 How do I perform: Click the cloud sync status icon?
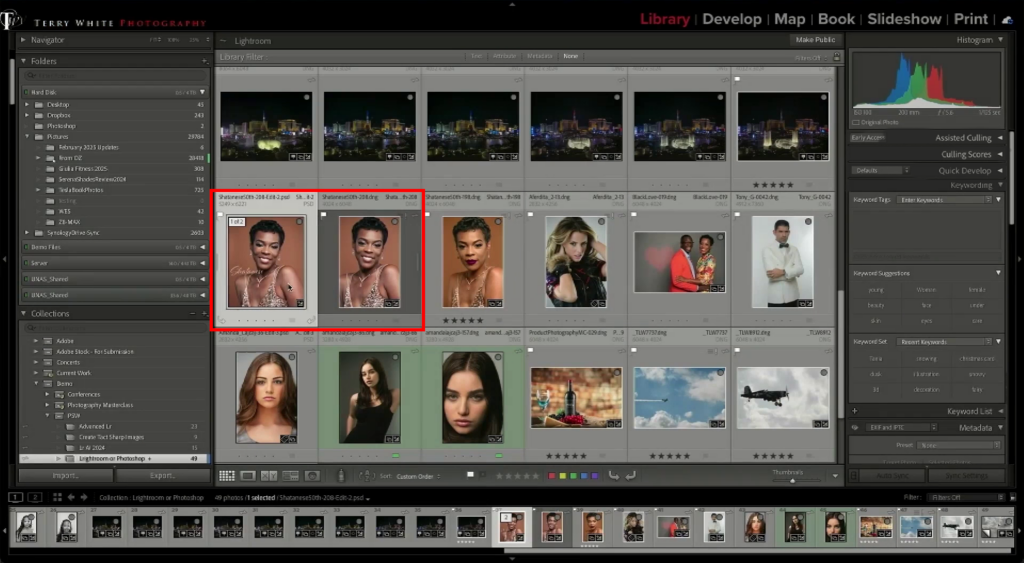[x=1005, y=19]
